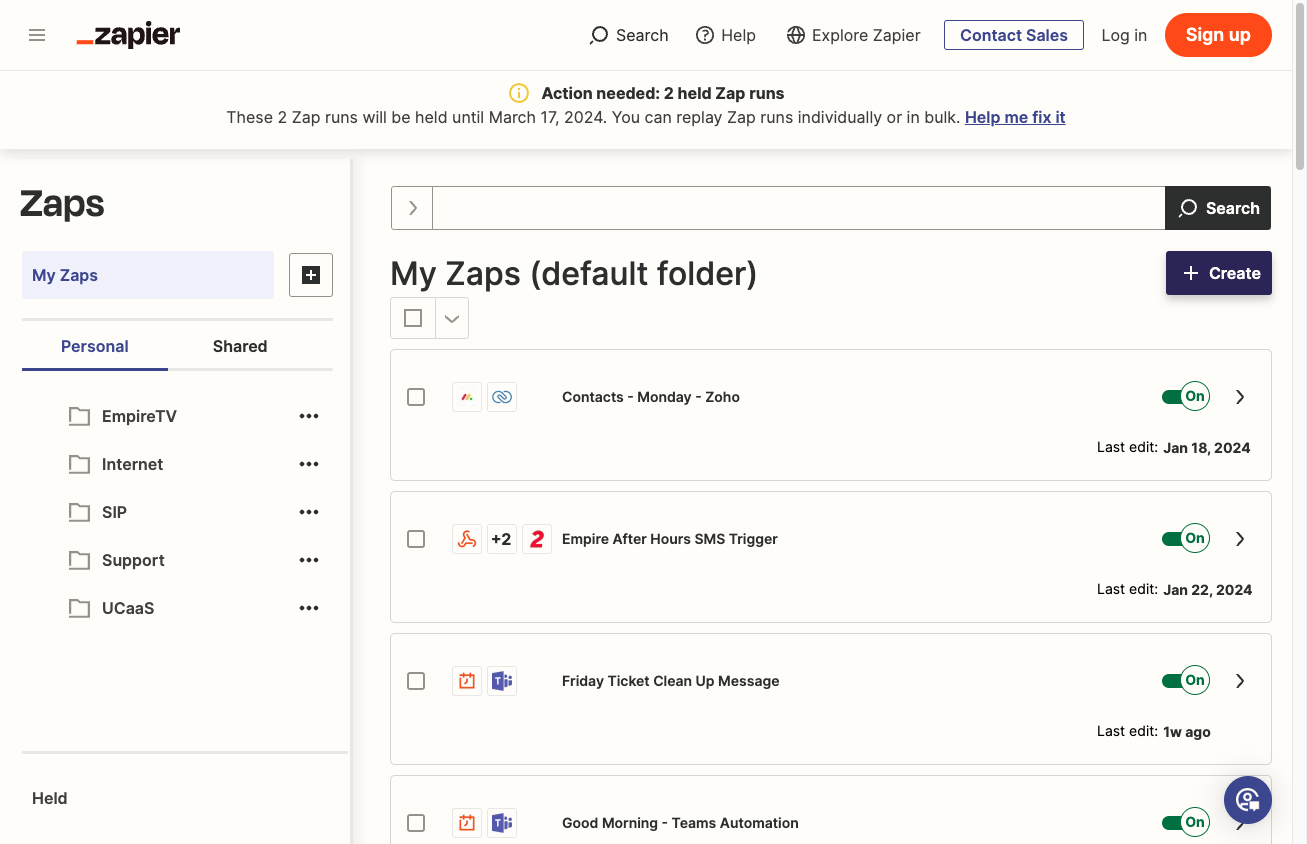
Task: Toggle off Good Morning - Teams Automation
Action: [x=1185, y=823]
